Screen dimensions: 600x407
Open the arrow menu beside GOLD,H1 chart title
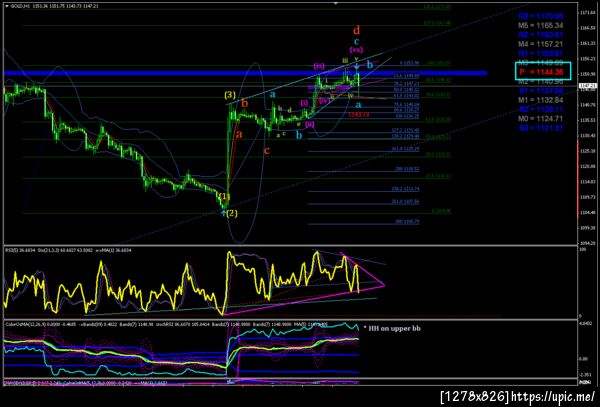click(x=7, y=7)
